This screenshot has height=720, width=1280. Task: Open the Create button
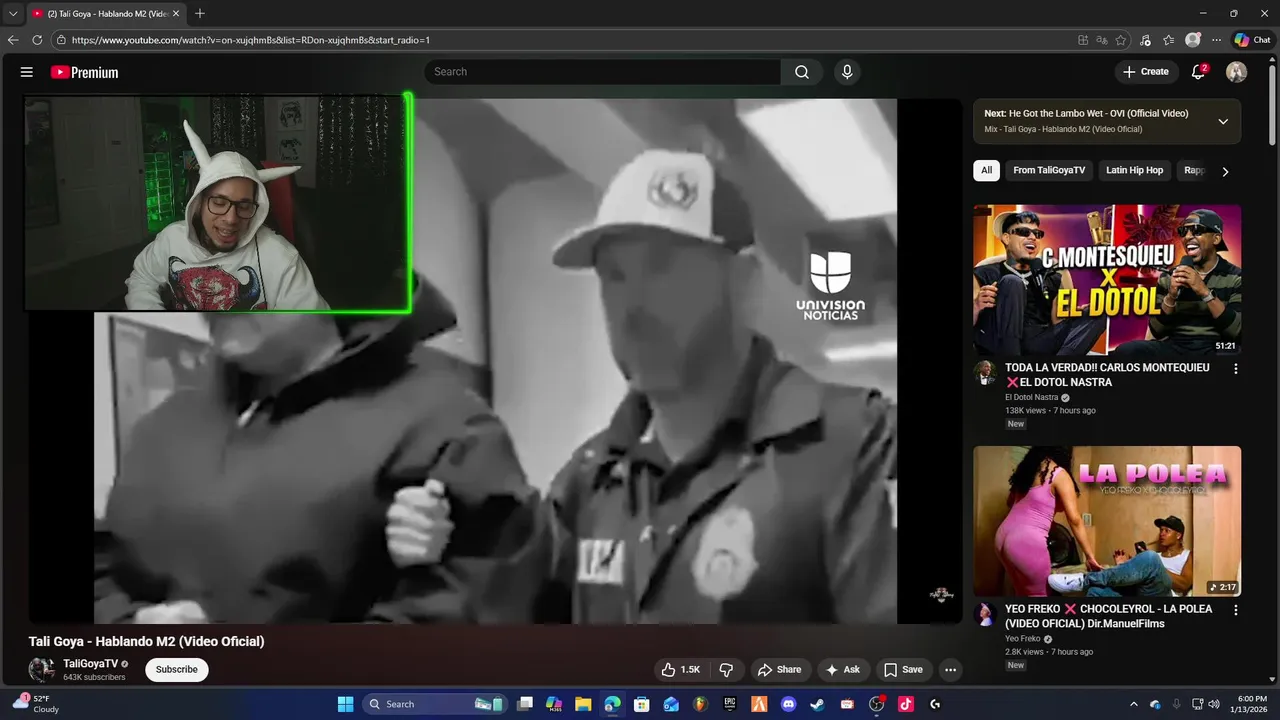coord(1146,72)
